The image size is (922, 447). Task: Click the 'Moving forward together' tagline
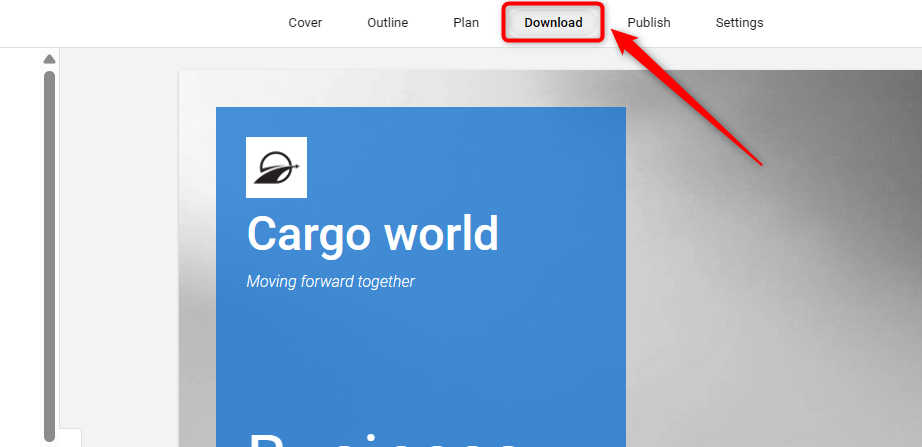(330, 282)
